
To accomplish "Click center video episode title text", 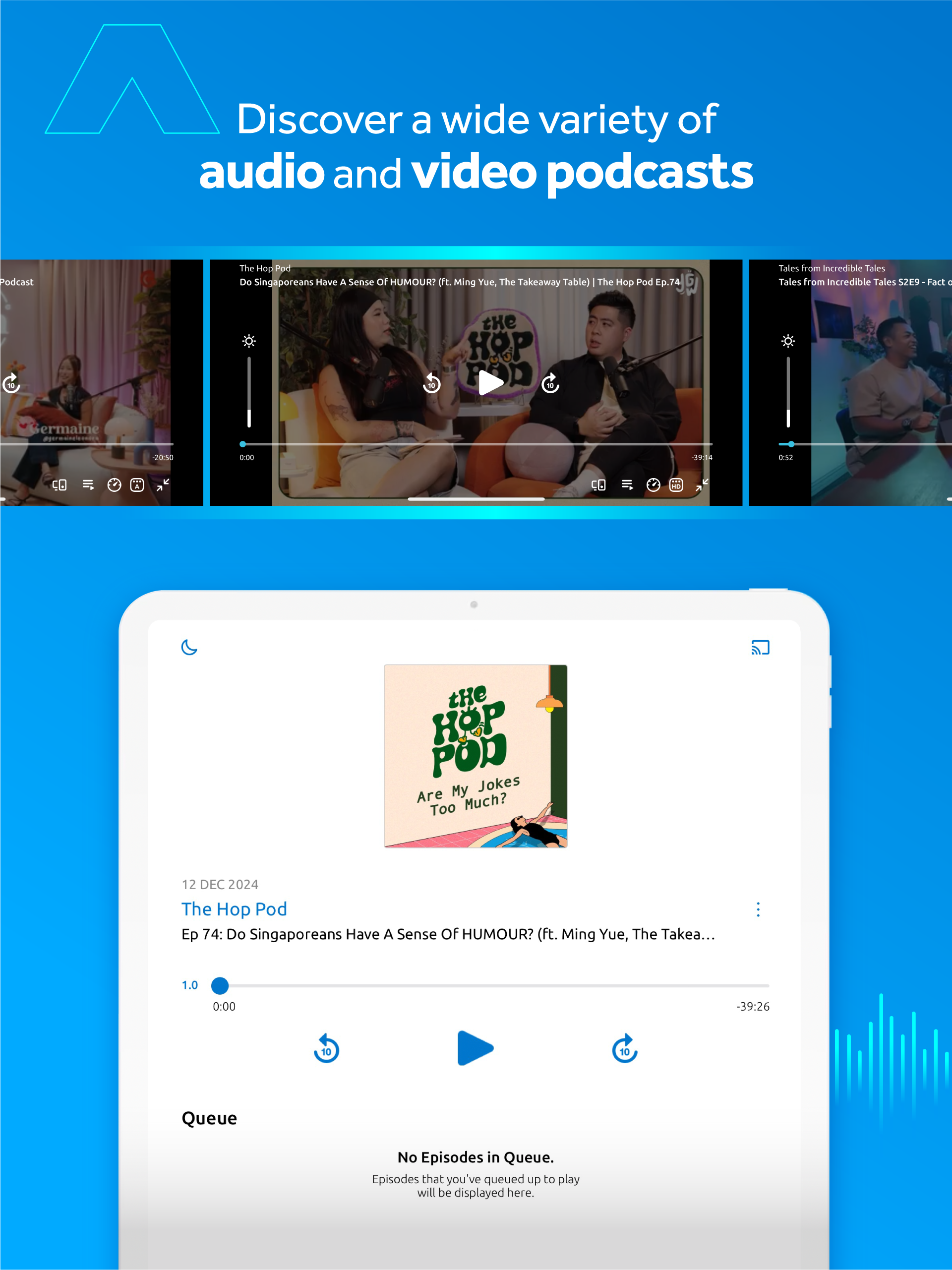I will pos(459,282).
